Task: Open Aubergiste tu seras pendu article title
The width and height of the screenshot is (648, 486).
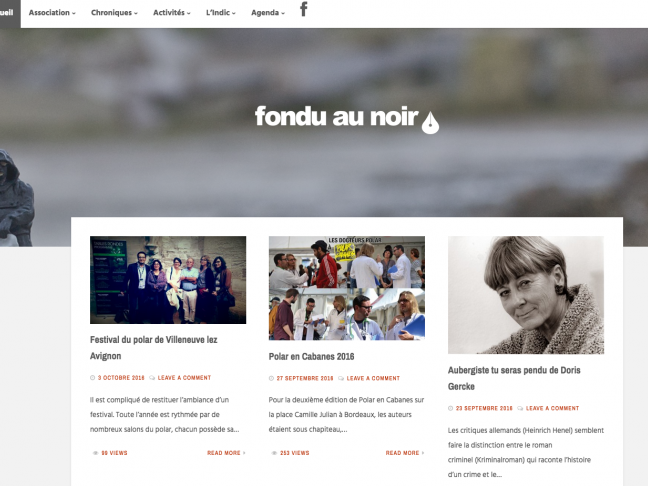Action: [514, 378]
